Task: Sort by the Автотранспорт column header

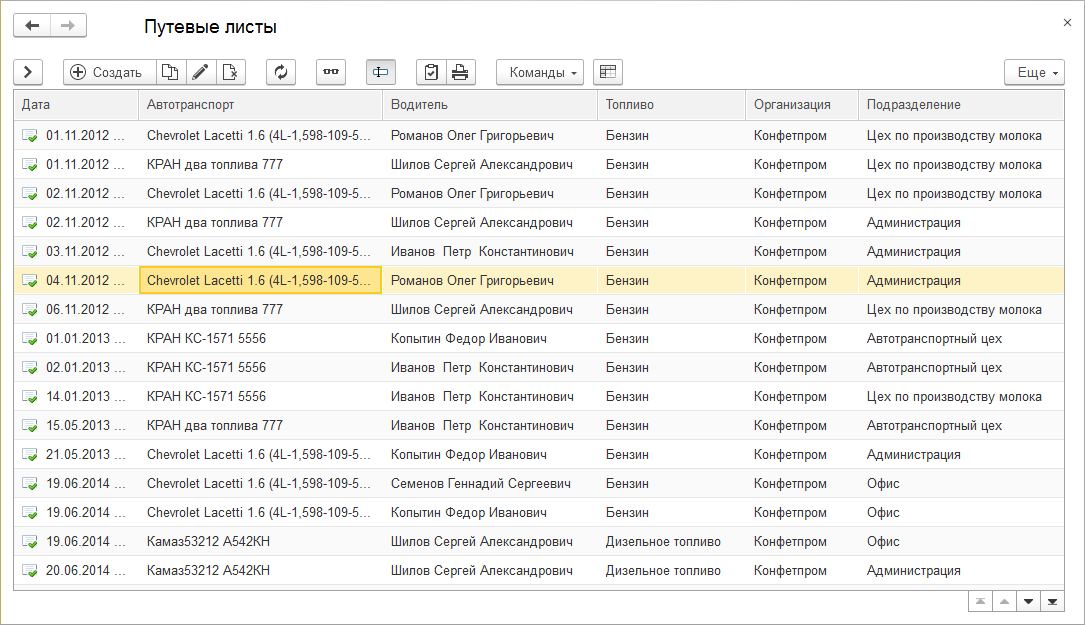Action: click(x=260, y=105)
